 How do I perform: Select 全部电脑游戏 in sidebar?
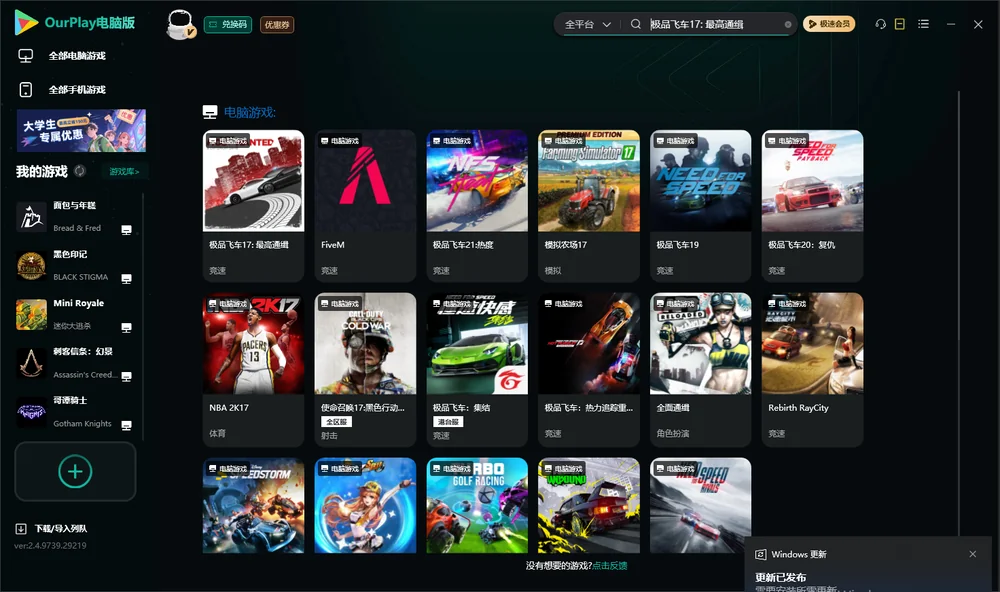coord(77,56)
